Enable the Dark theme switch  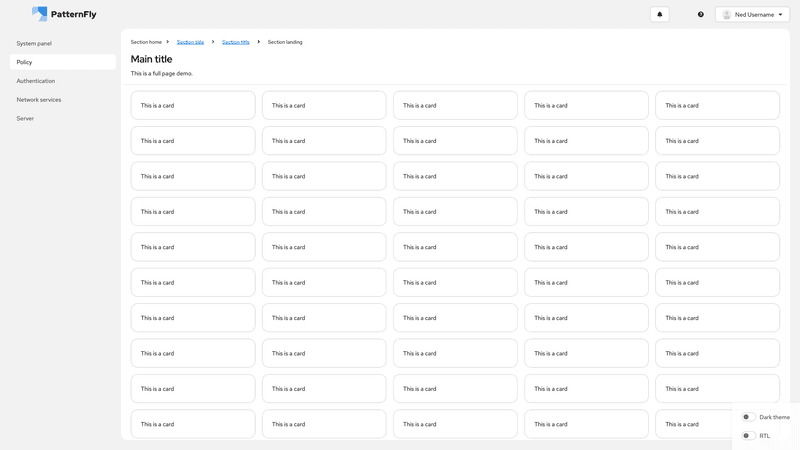pos(748,417)
